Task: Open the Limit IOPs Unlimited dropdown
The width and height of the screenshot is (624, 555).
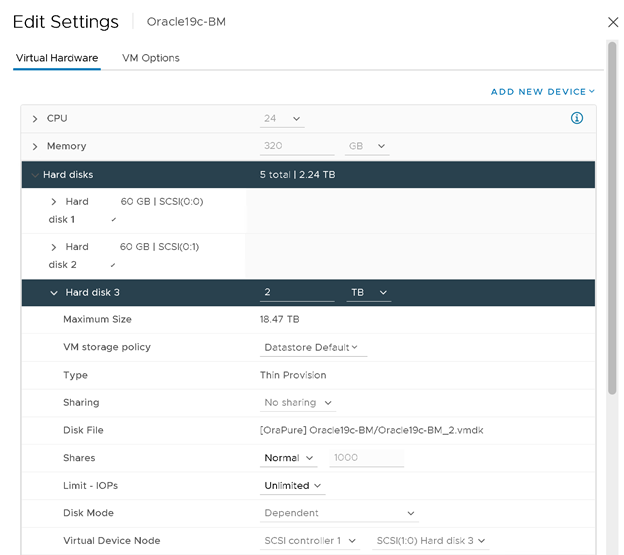Action: click(292, 486)
